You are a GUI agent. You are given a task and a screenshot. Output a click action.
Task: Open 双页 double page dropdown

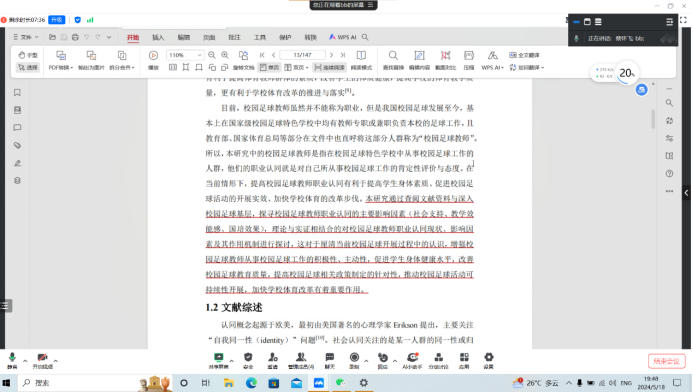[x=296, y=68]
